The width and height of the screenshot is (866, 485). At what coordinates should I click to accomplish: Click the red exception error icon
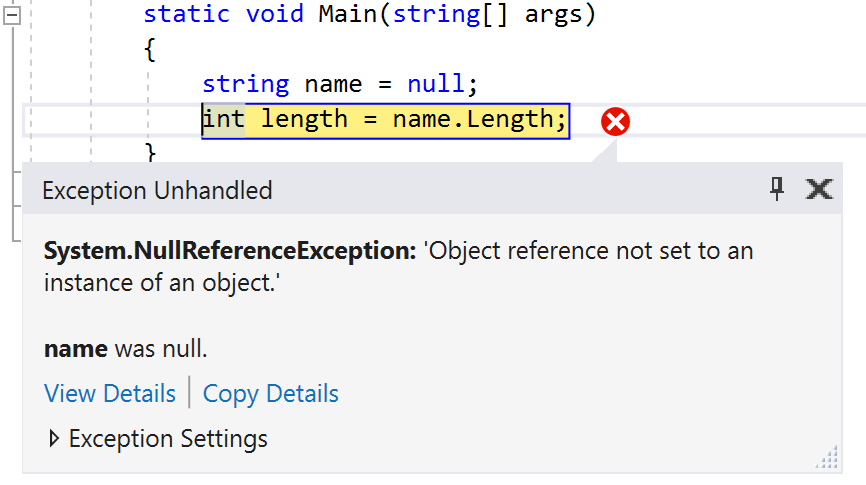click(x=615, y=122)
